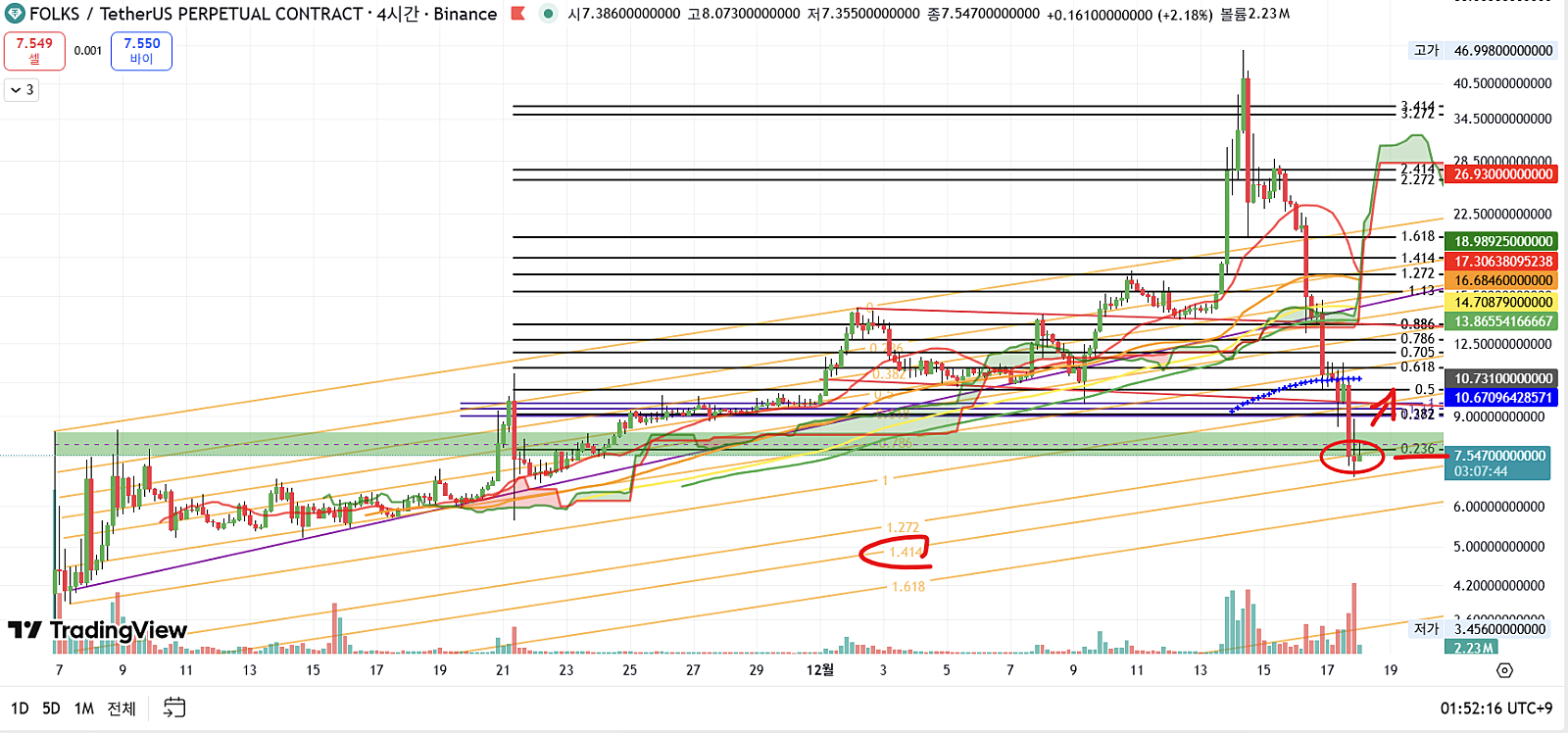
Task: Click the green market status dot
Action: point(549,14)
